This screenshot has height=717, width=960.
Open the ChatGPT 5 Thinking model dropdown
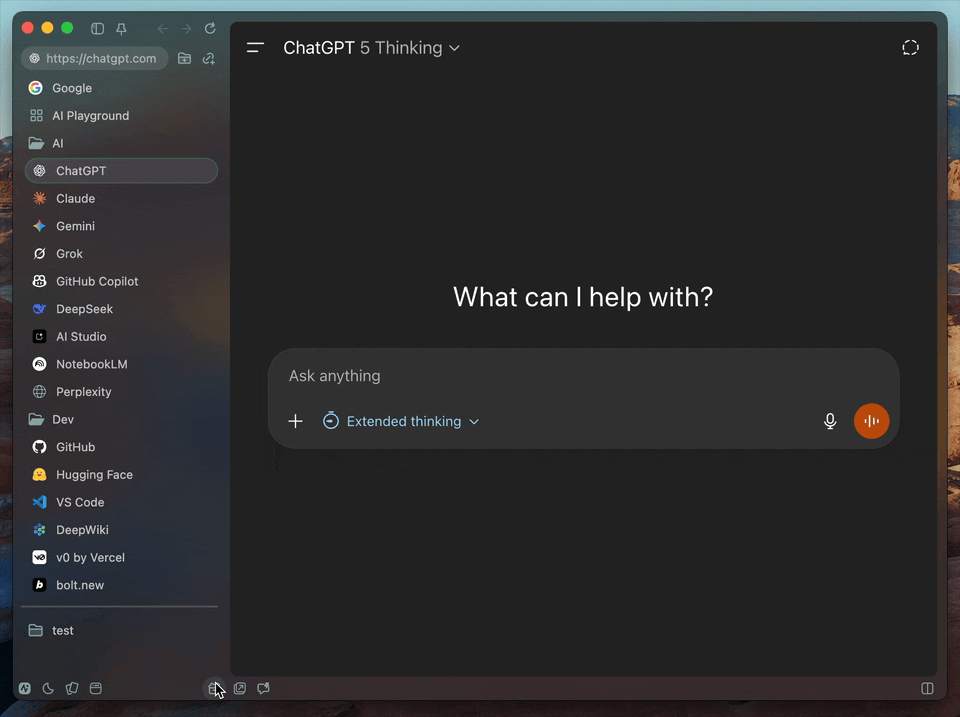click(372, 48)
